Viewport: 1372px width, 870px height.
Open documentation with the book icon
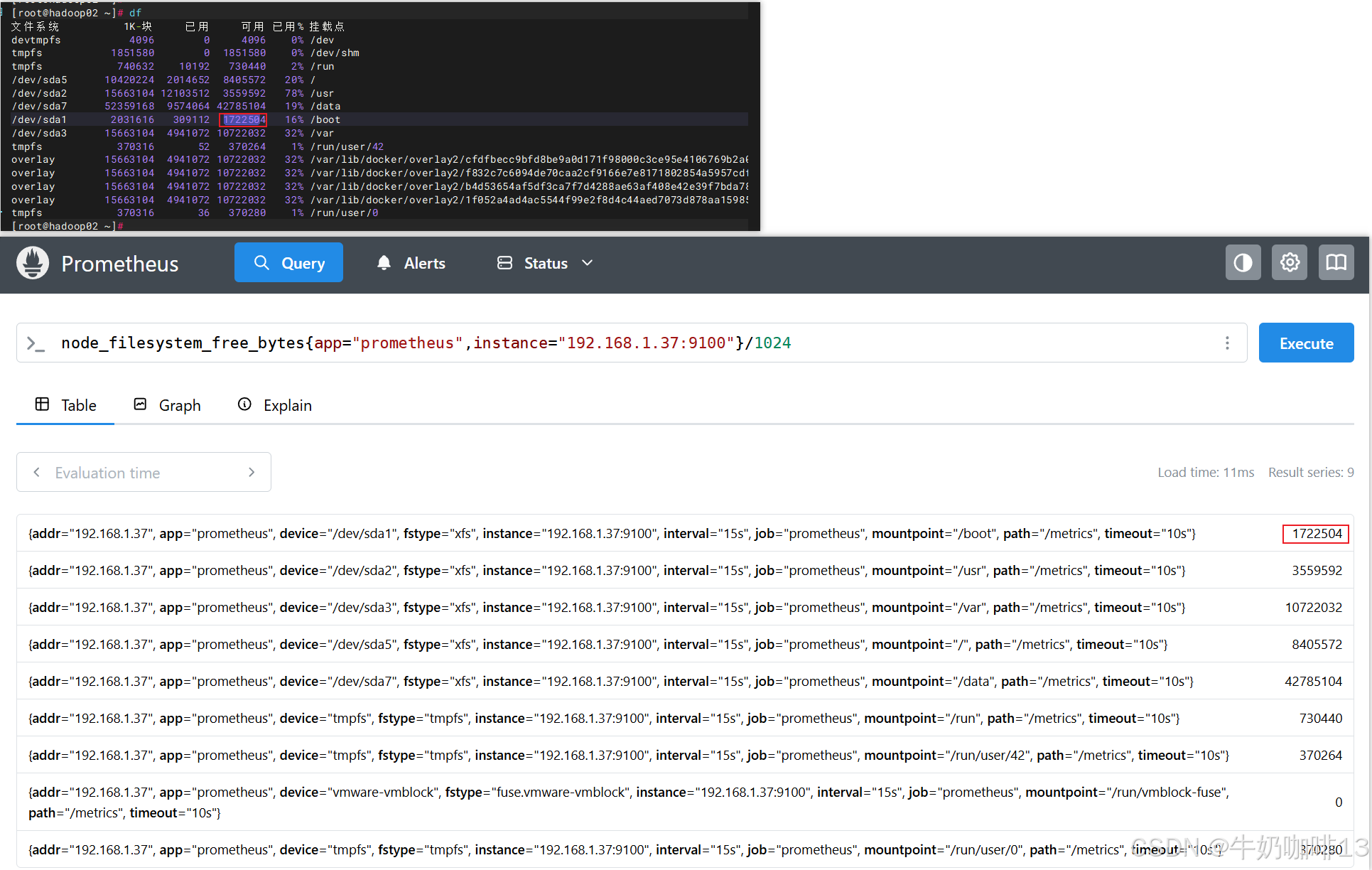tap(1336, 263)
